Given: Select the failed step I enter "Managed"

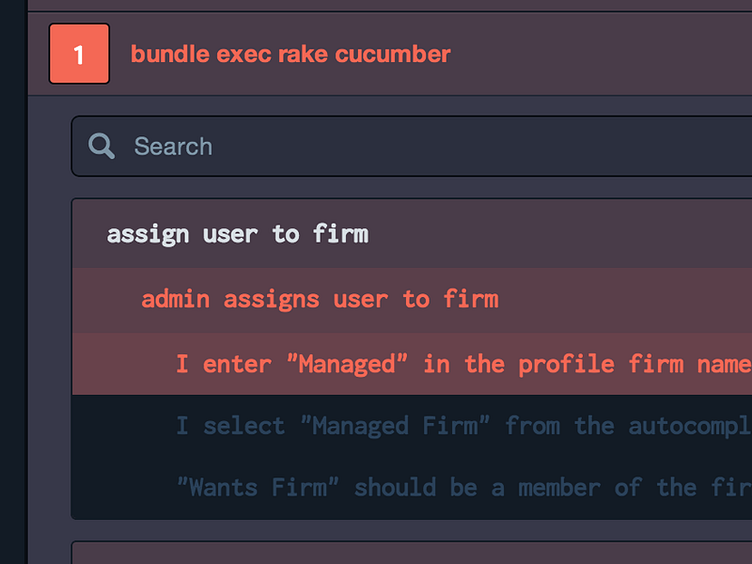Looking at the screenshot, I should (462, 364).
